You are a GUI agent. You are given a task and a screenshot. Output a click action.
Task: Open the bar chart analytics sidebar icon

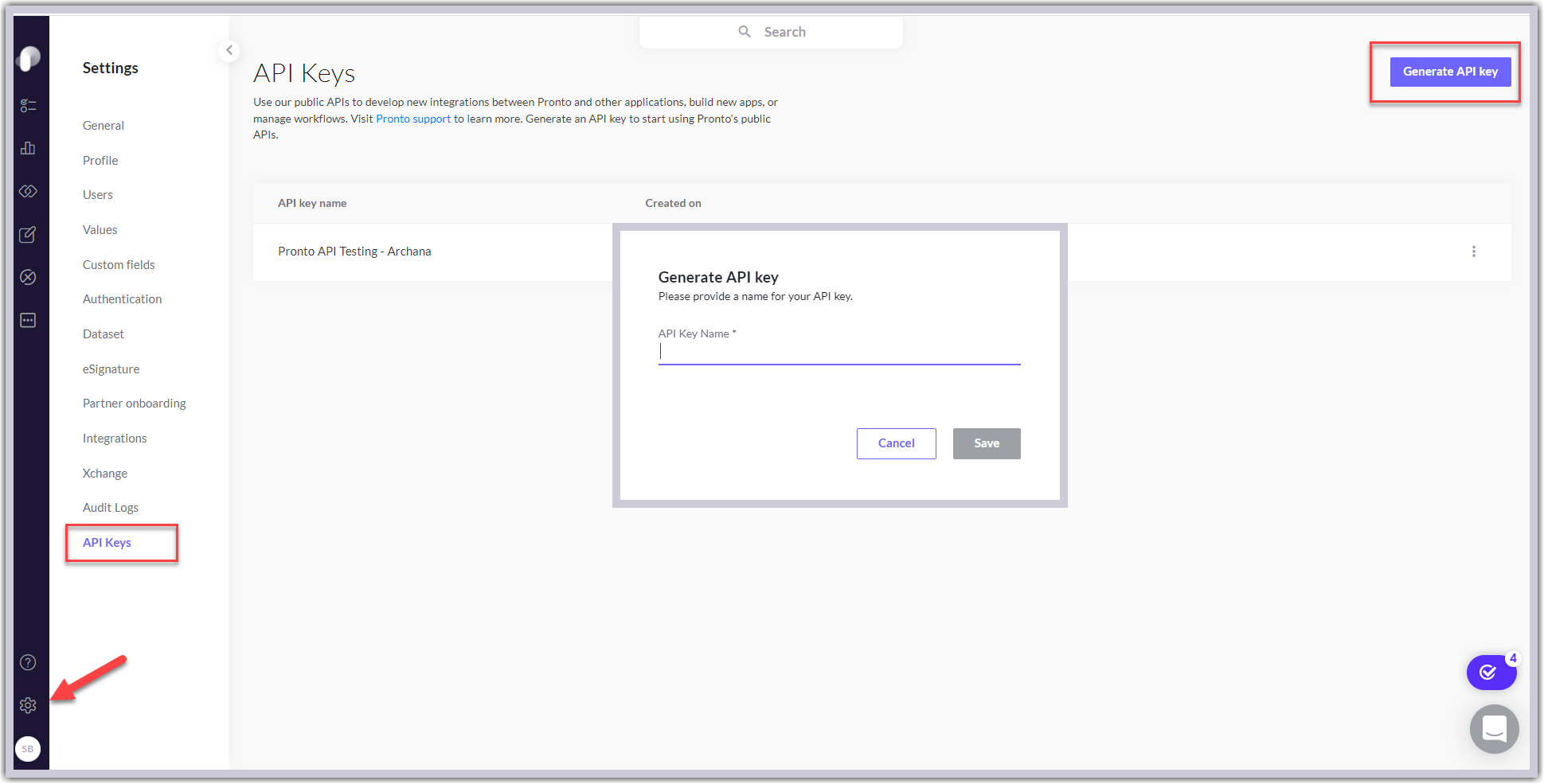(x=28, y=148)
